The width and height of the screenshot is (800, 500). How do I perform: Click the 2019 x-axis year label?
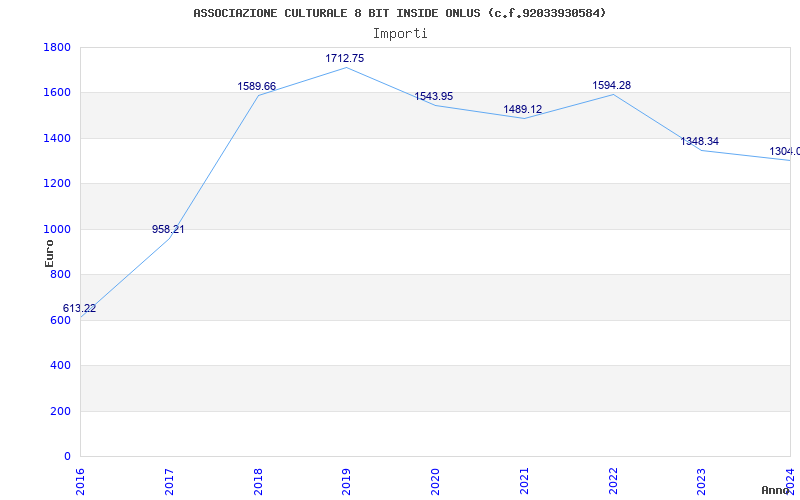347,482
